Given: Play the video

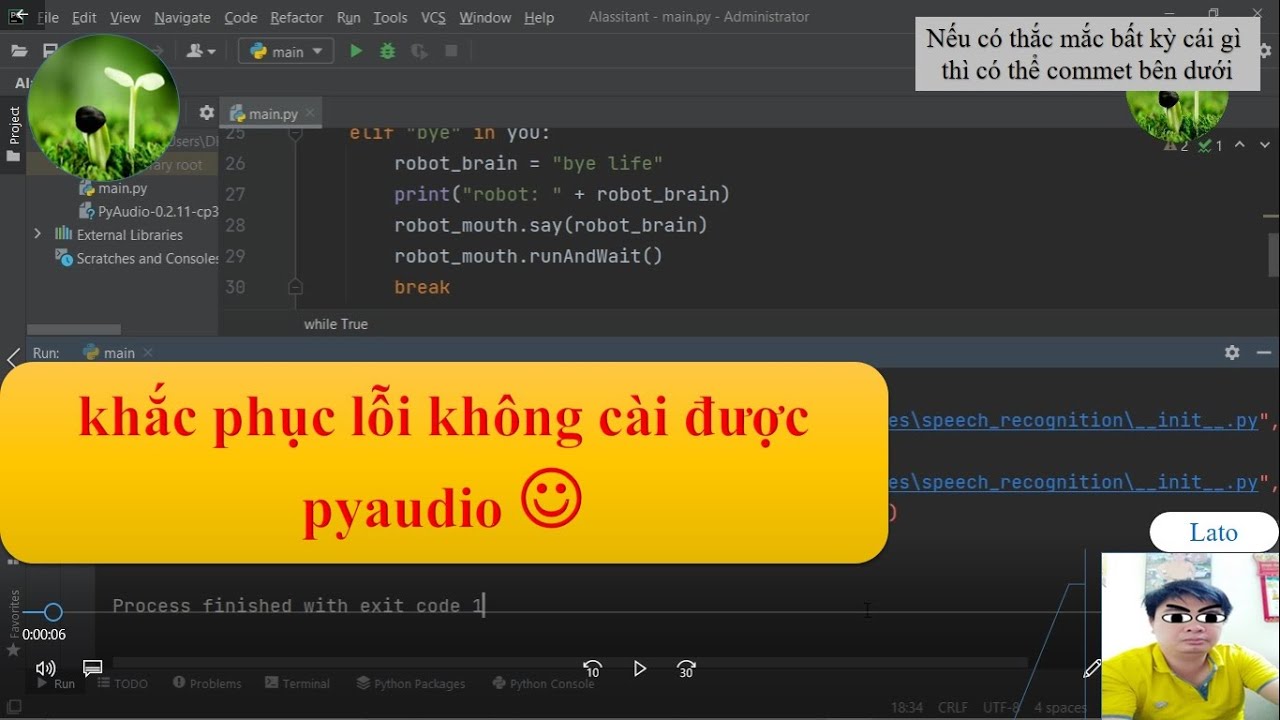Looking at the screenshot, I should 640,668.
